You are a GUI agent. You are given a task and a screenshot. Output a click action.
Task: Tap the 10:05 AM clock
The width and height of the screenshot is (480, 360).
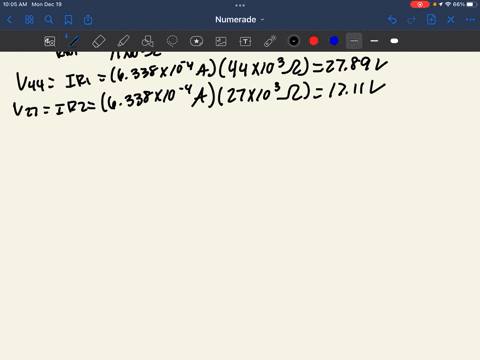pyautogui.click(x=15, y=4)
